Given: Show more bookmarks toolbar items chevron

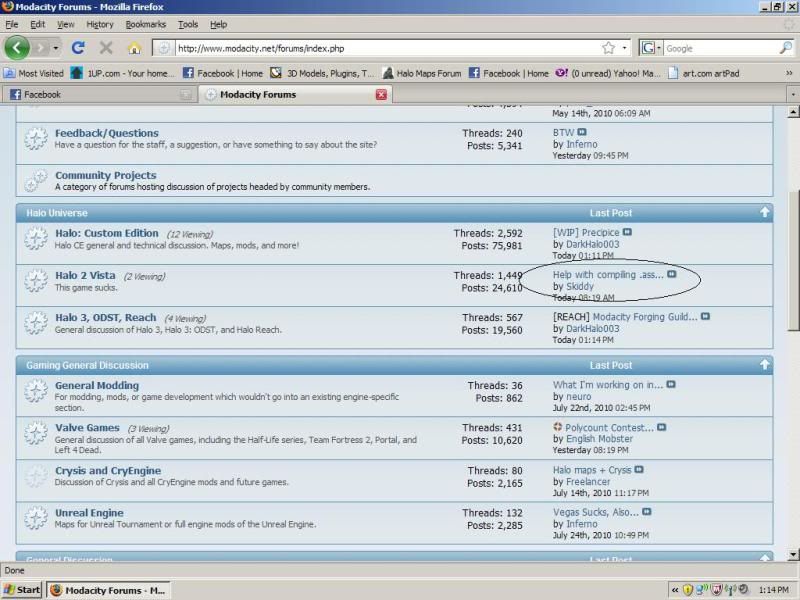Looking at the screenshot, I should pyautogui.click(x=789, y=73).
